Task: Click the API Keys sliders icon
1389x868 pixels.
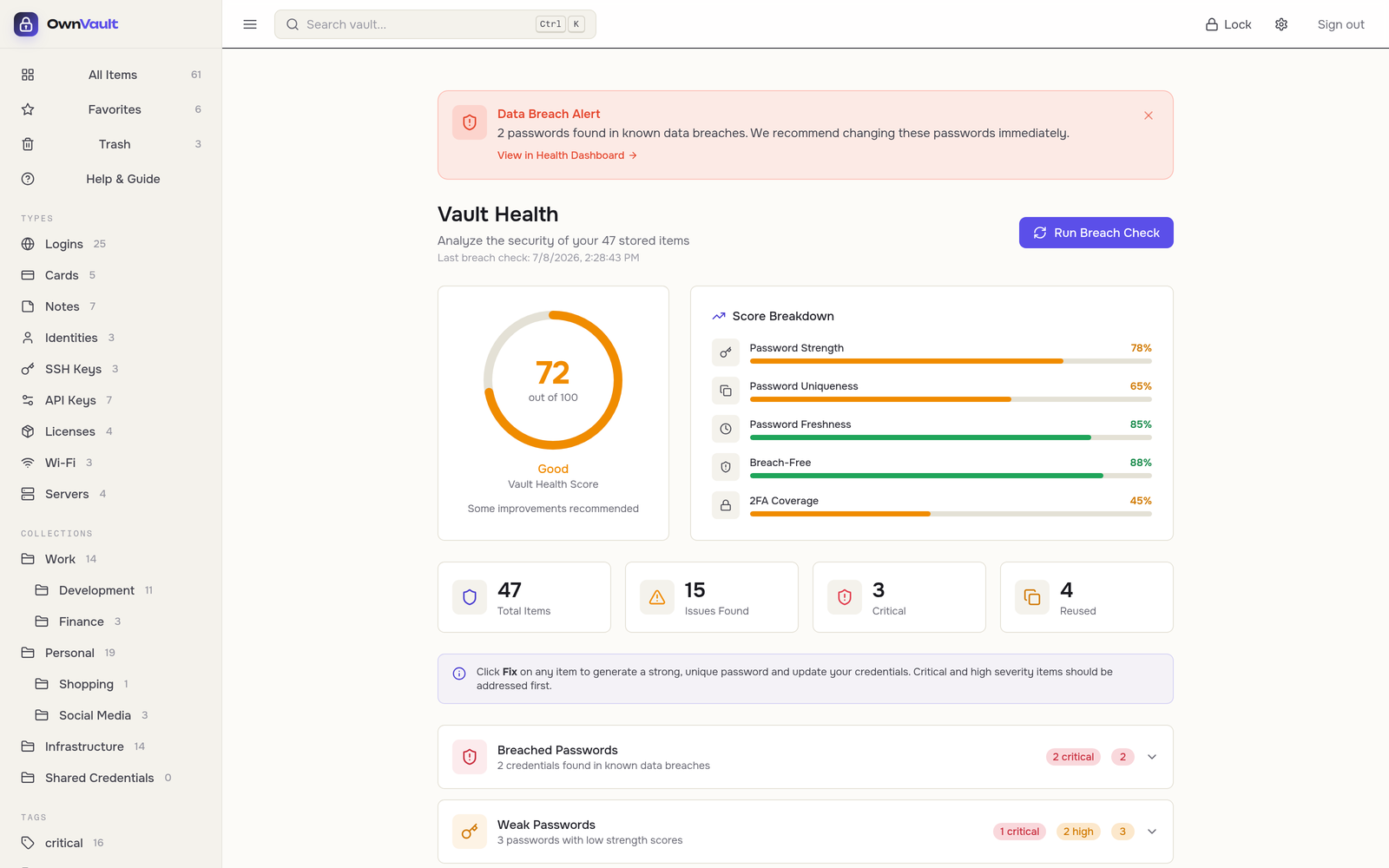Action: 28,400
